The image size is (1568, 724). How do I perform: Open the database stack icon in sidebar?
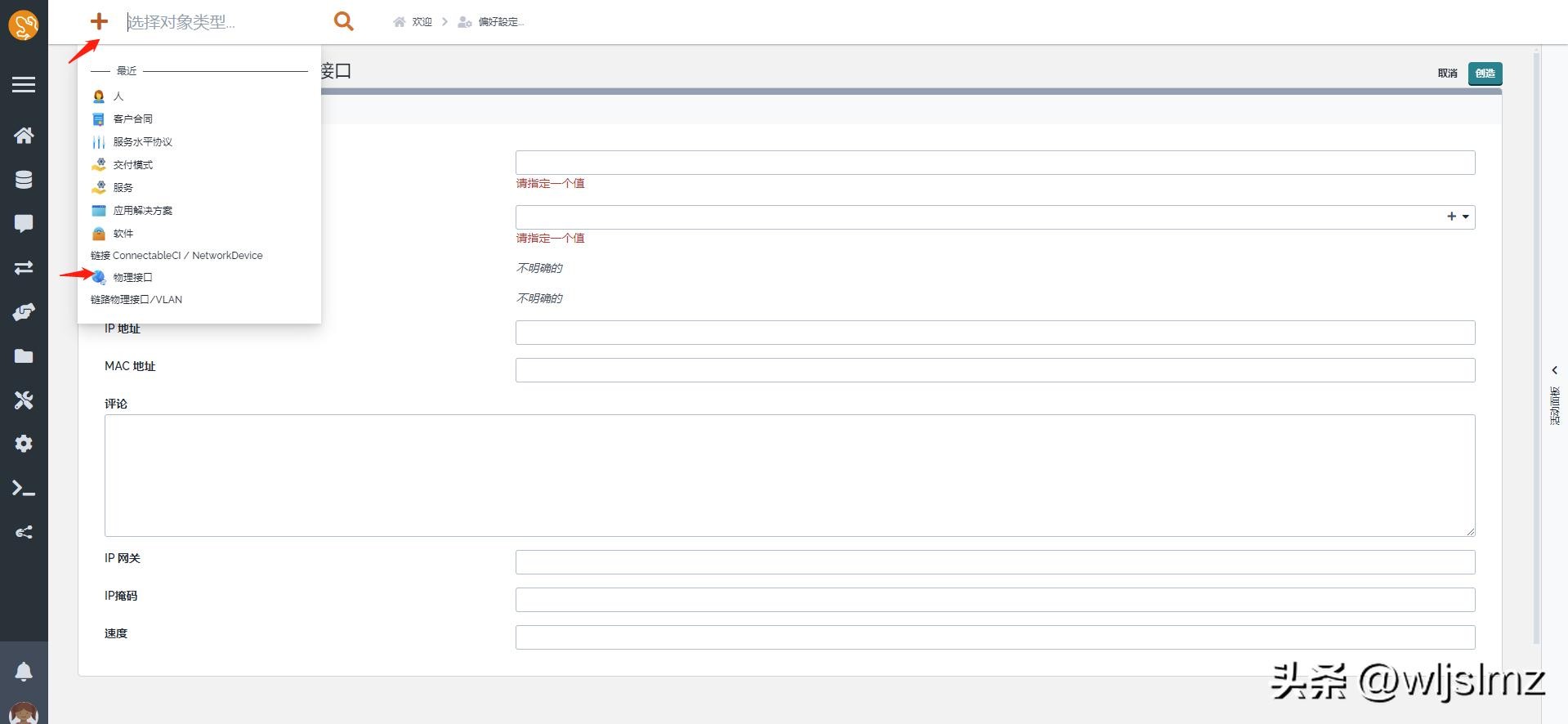coord(24,180)
